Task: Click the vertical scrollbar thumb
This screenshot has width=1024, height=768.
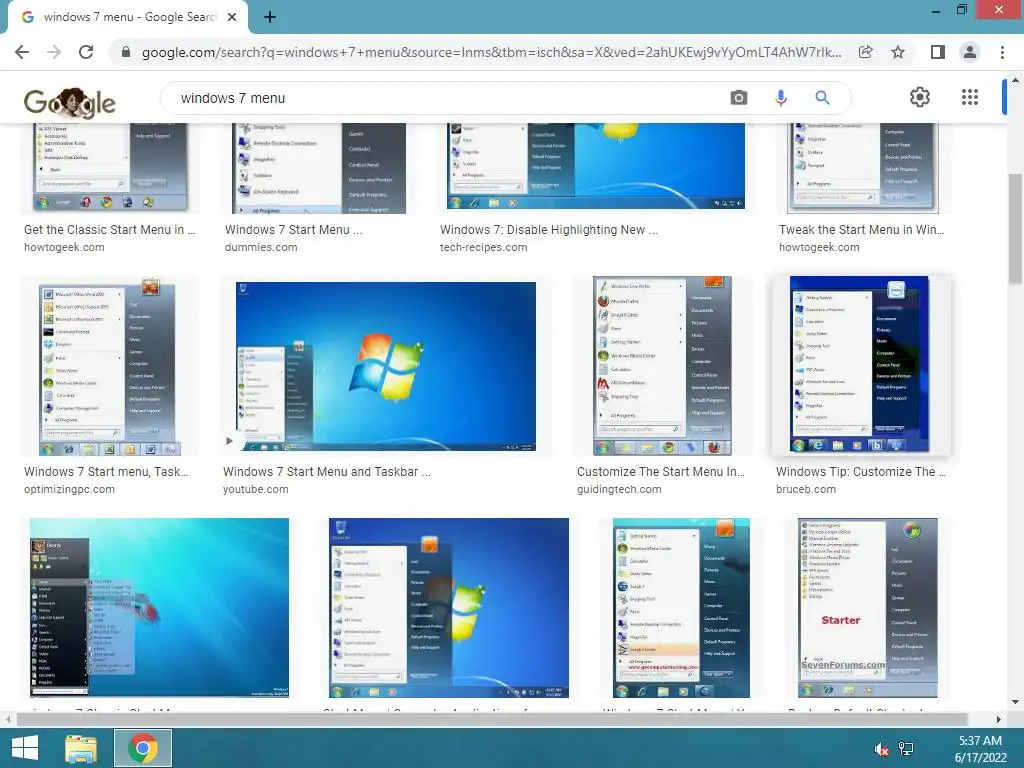Action: click(1015, 229)
